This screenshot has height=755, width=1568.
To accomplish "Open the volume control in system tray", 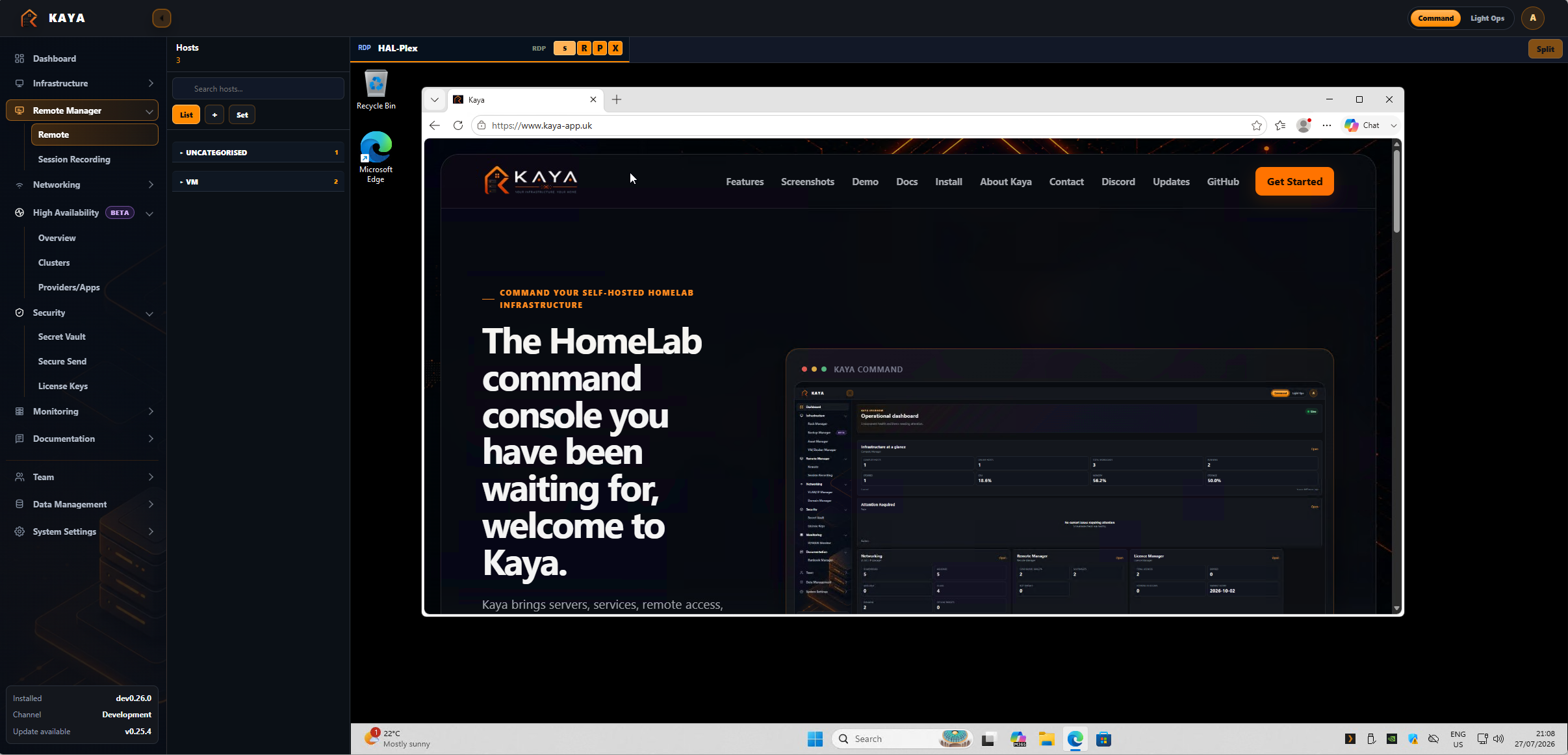I will pyautogui.click(x=1498, y=739).
